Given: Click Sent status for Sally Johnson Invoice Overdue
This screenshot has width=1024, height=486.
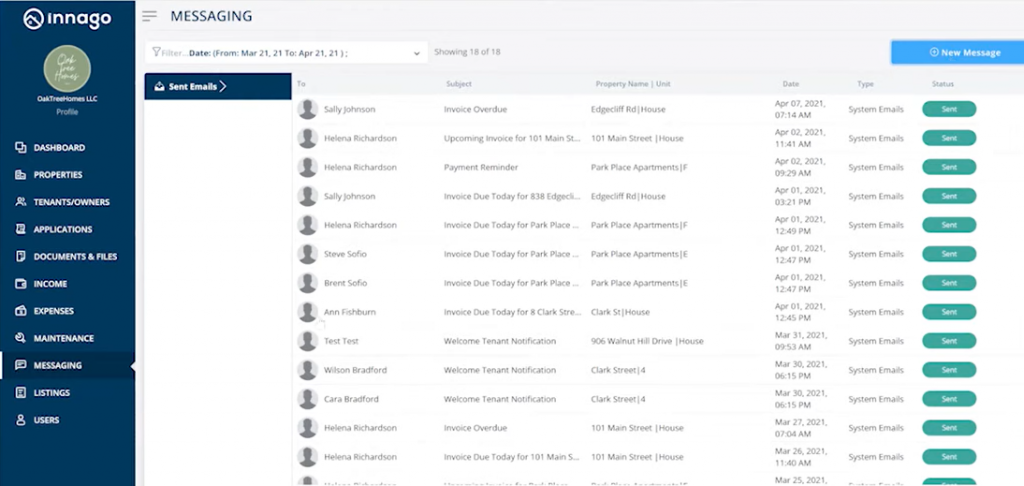Looking at the screenshot, I should pos(948,109).
